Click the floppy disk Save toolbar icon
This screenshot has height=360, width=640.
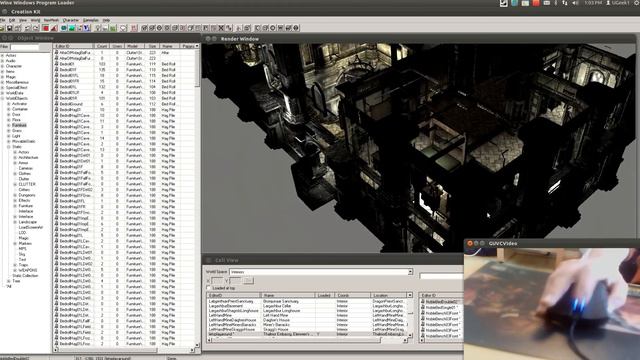pyautogui.click(x=9, y=28)
